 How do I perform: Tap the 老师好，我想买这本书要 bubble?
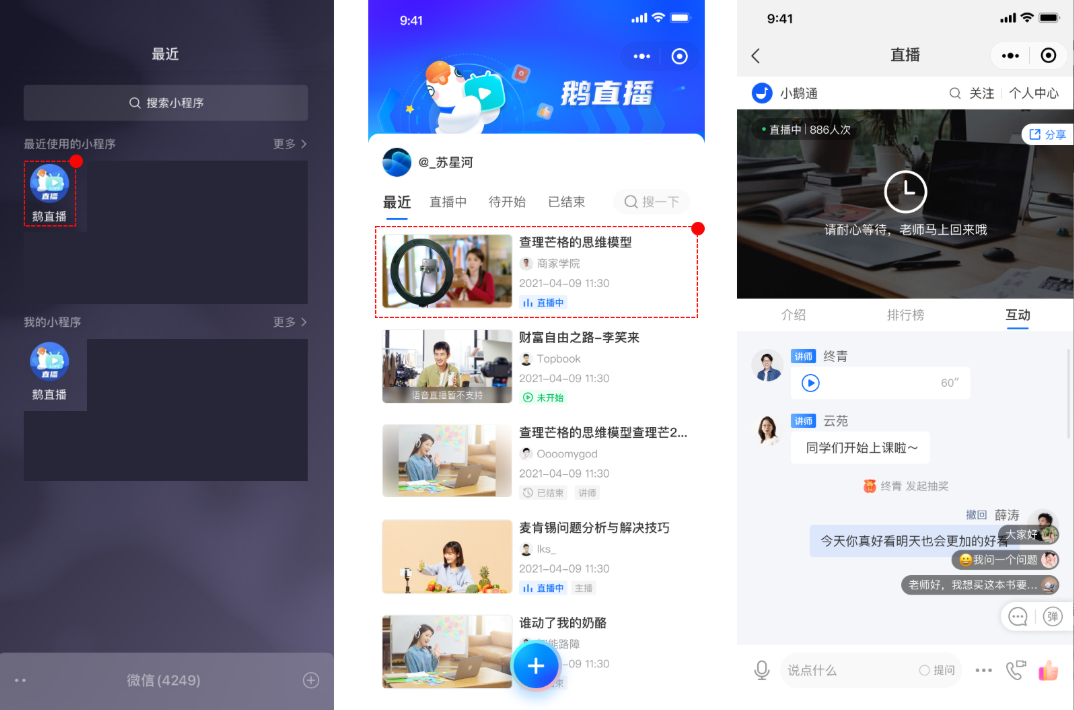980,585
